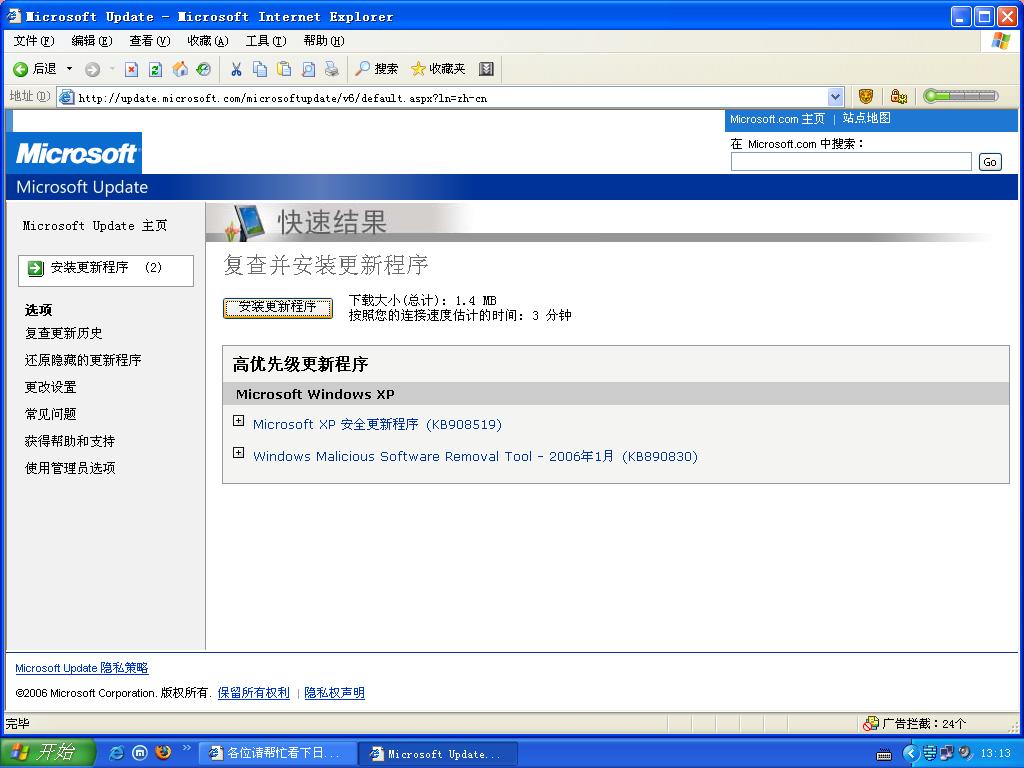Click the Microsoft.com 主页 link
The height and width of the screenshot is (768, 1024).
777,119
